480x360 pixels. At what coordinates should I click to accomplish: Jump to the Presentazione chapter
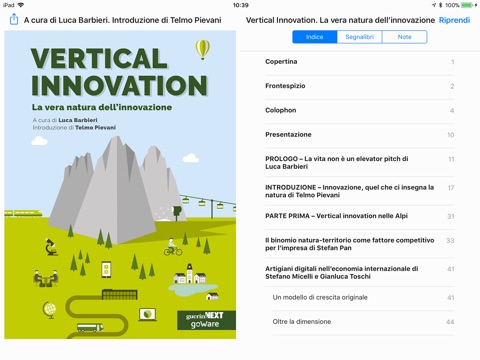pos(360,135)
